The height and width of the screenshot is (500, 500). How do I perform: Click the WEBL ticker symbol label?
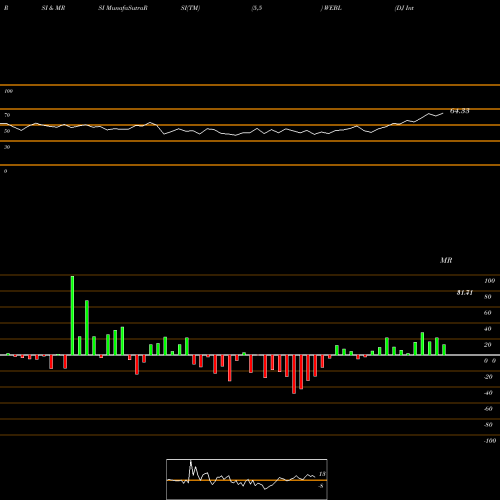(x=332, y=8)
